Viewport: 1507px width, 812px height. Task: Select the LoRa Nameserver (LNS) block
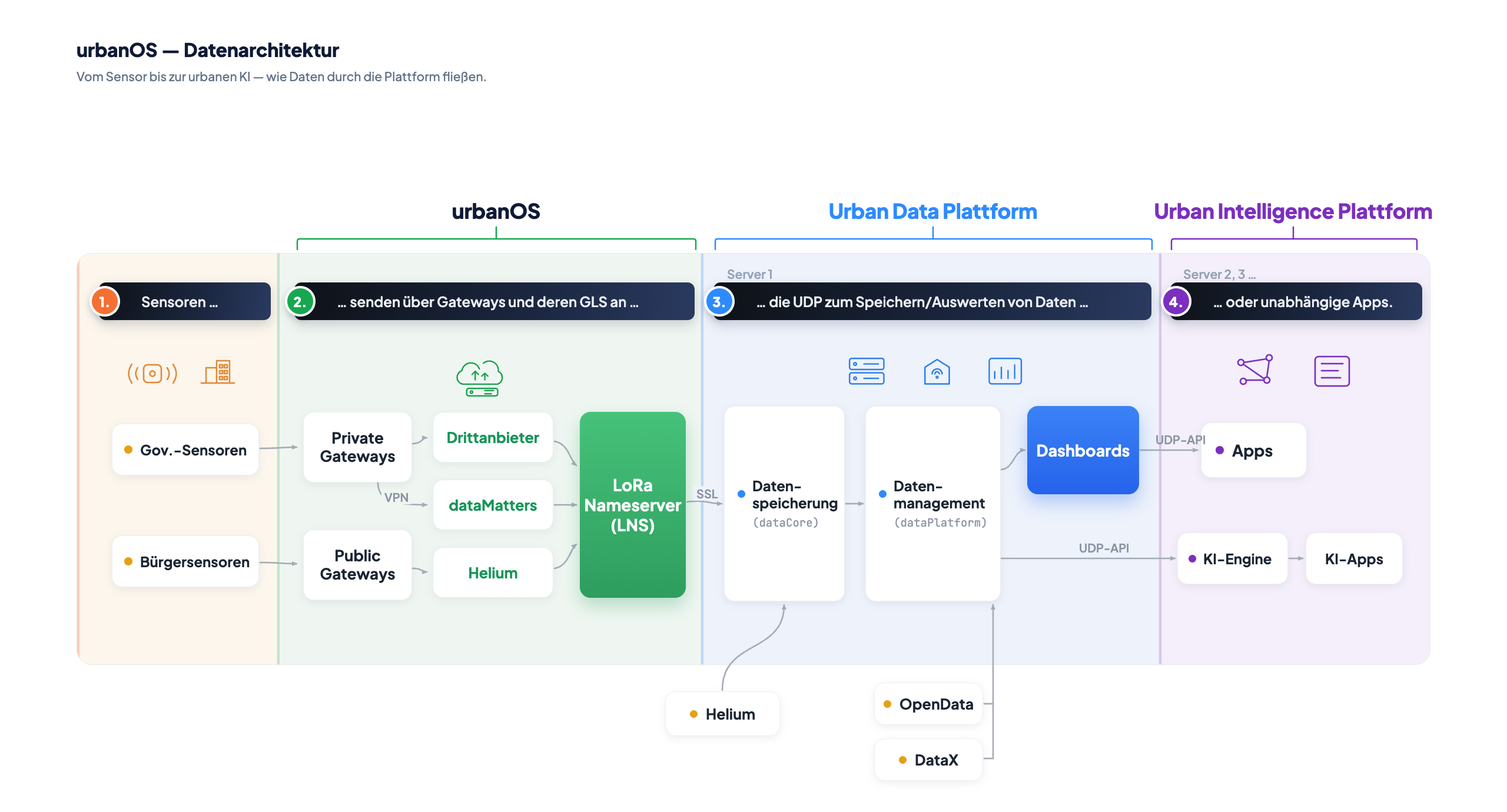click(633, 505)
